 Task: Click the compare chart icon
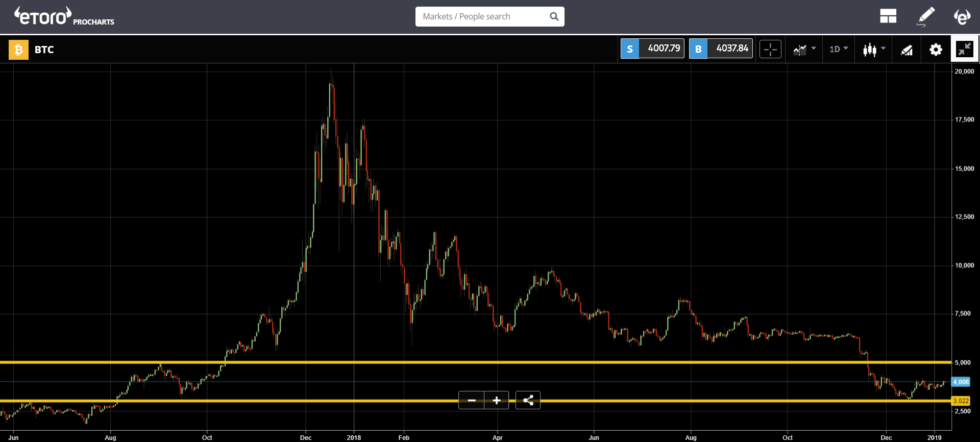coord(907,49)
